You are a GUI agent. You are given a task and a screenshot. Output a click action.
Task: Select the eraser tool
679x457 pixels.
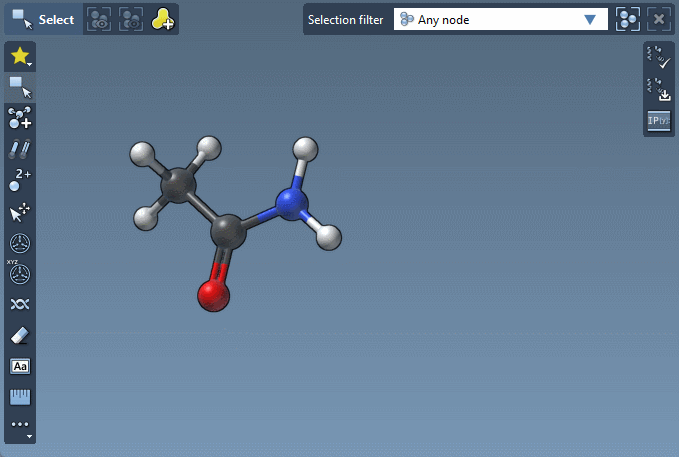pyautogui.click(x=20, y=335)
